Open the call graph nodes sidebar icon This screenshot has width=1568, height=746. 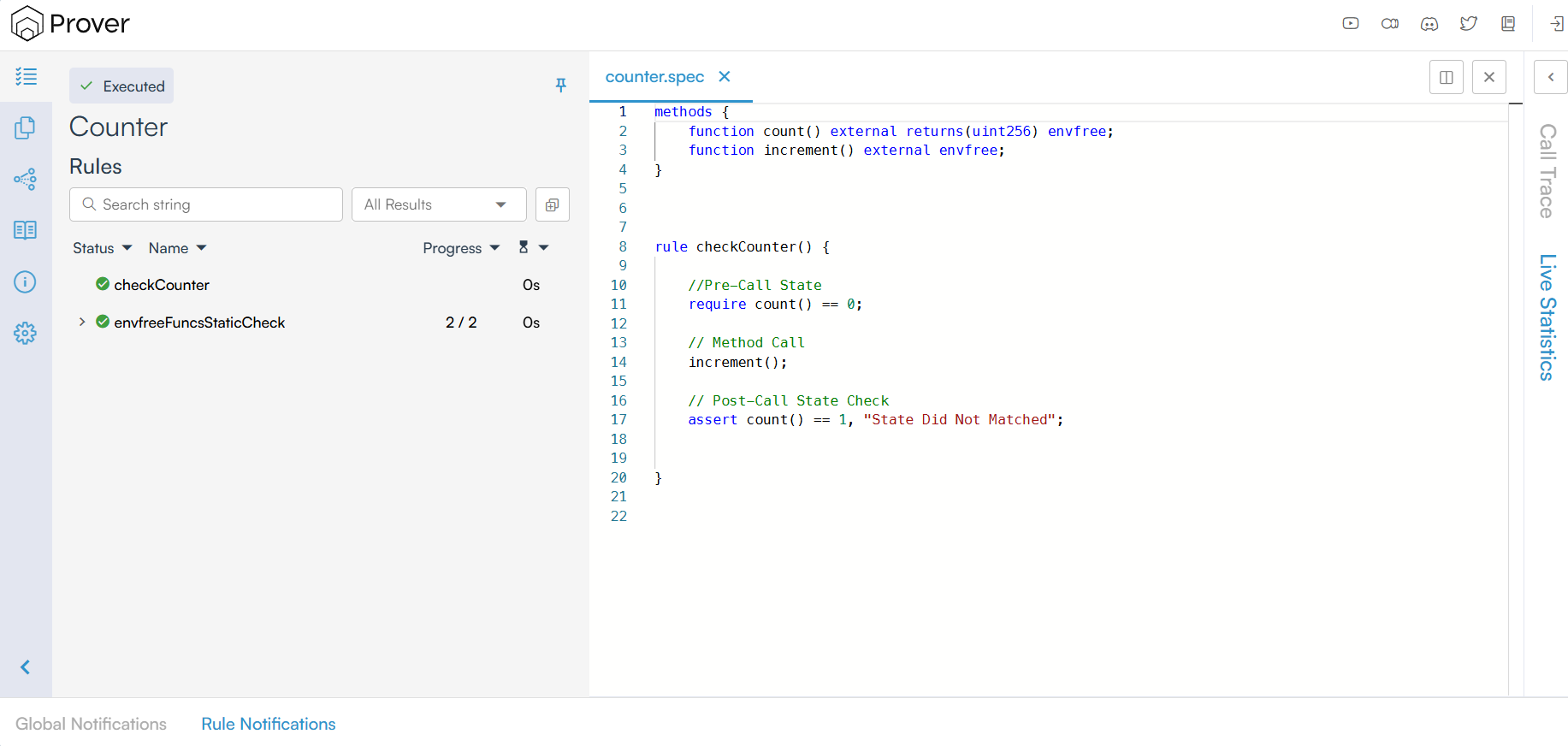pos(26,179)
